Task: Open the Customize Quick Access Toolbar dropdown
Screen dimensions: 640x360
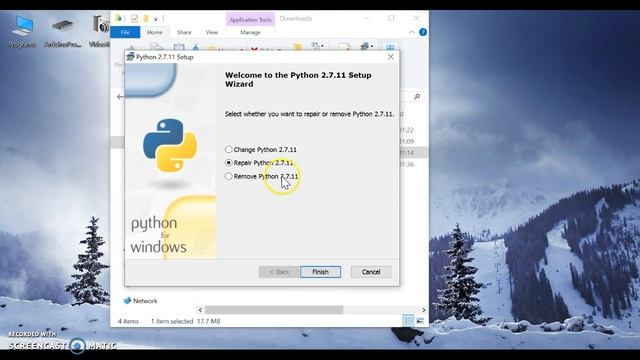Action: click(x=156, y=19)
